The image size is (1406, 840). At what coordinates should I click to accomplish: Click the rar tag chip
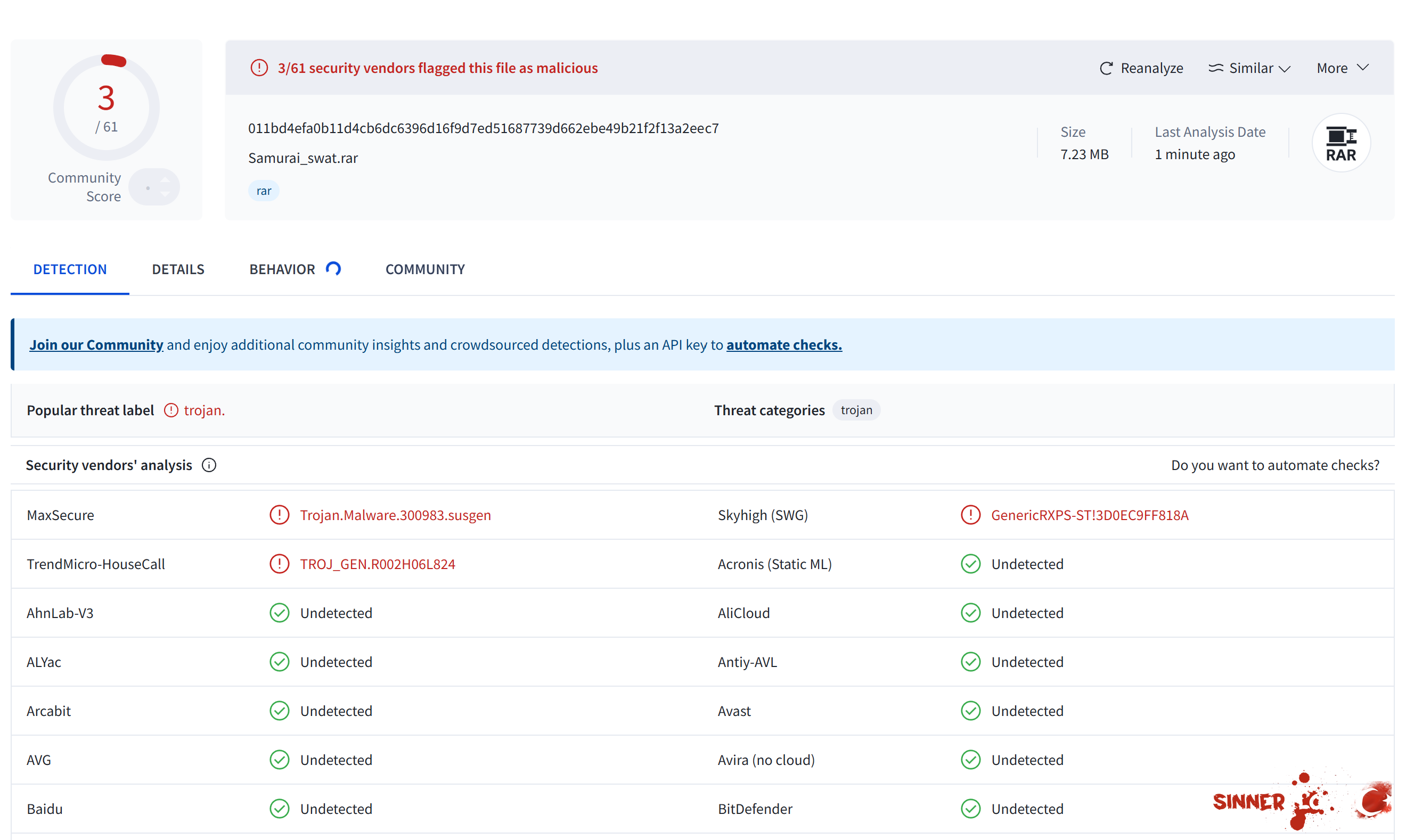click(x=263, y=191)
